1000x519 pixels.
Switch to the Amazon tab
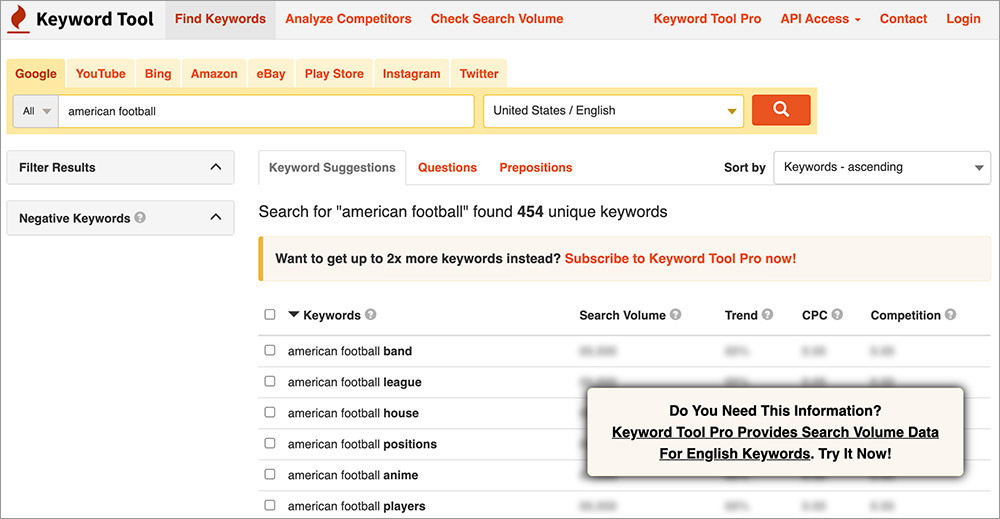pos(214,74)
